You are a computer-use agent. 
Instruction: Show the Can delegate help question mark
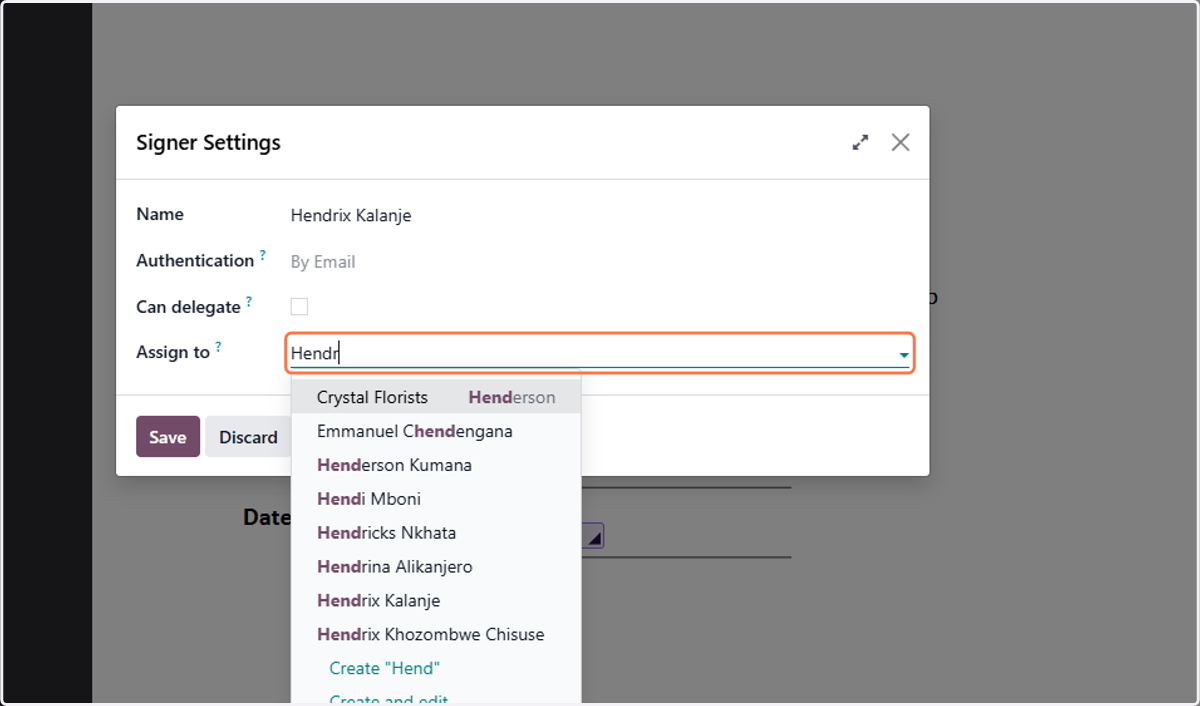[249, 302]
